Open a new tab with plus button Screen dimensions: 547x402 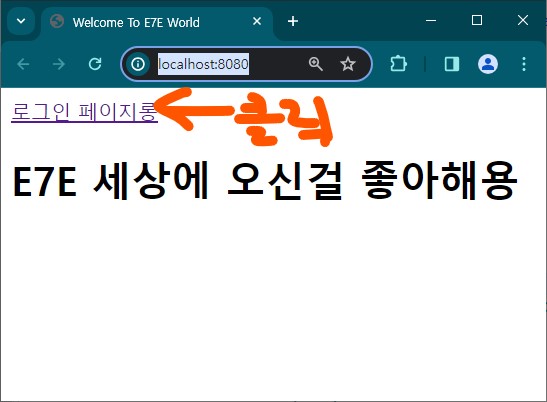(x=293, y=21)
